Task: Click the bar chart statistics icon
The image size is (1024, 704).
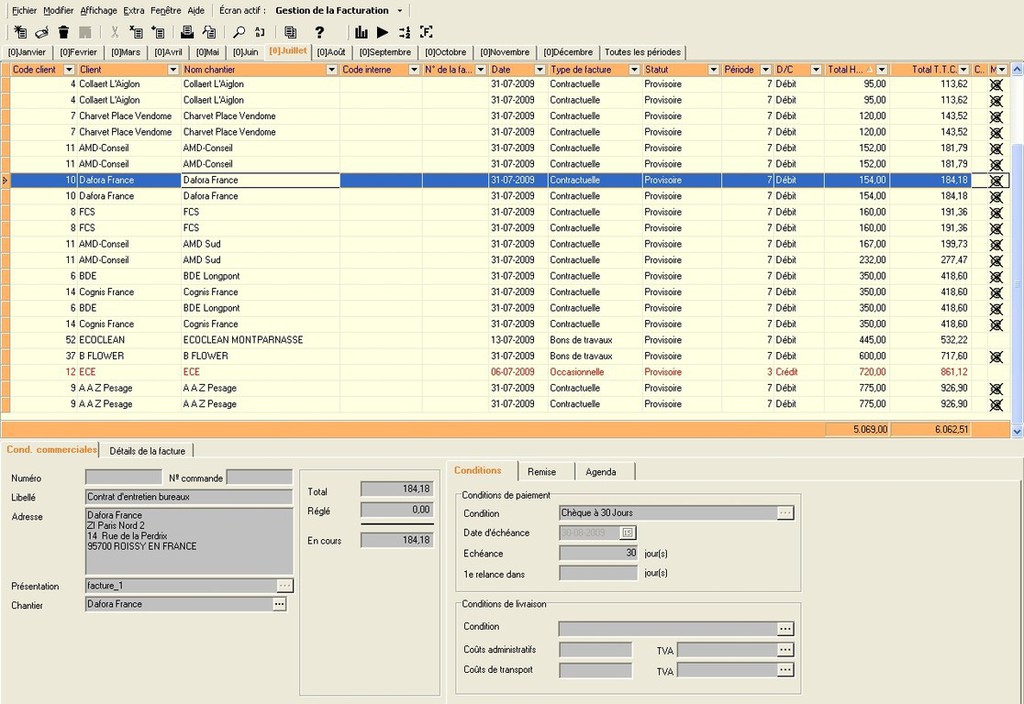Action: click(x=361, y=32)
